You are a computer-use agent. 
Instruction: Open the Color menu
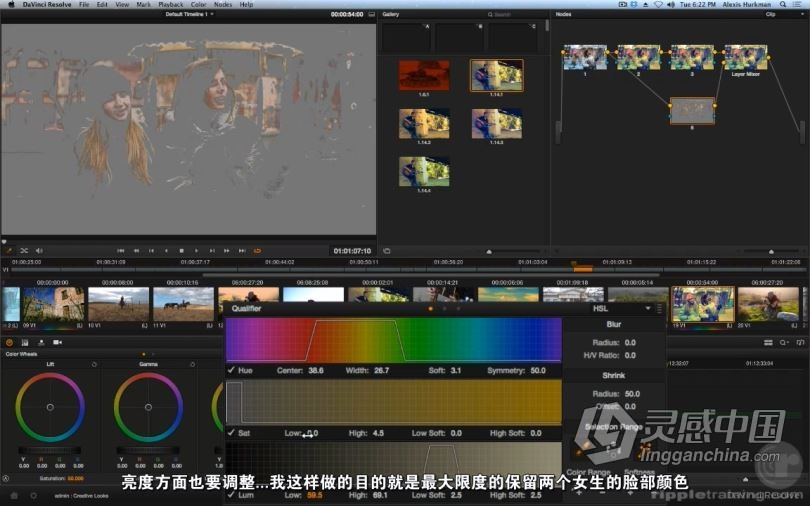click(x=198, y=4)
